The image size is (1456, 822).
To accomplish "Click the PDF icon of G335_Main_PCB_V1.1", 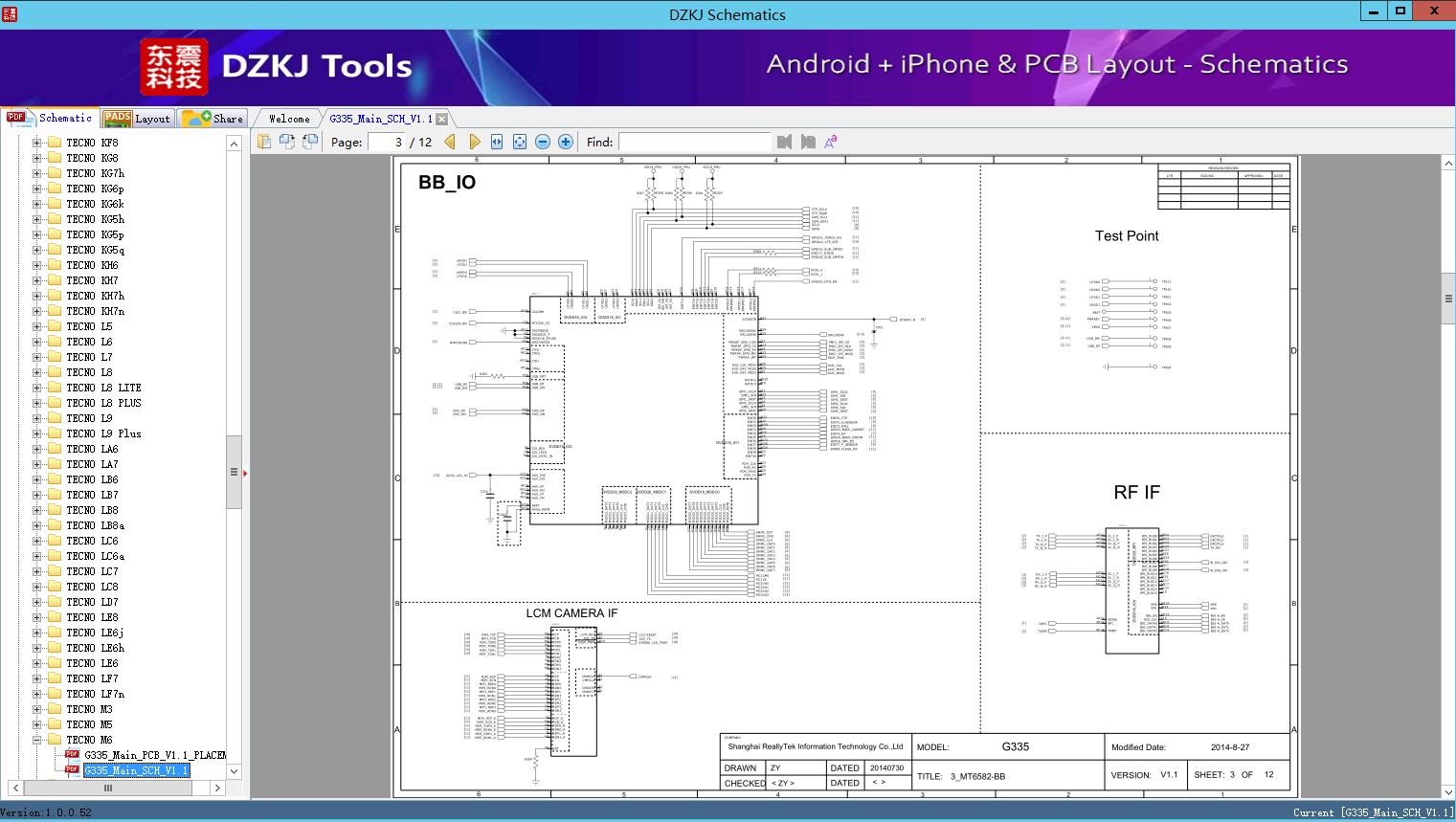I will 72,755.
